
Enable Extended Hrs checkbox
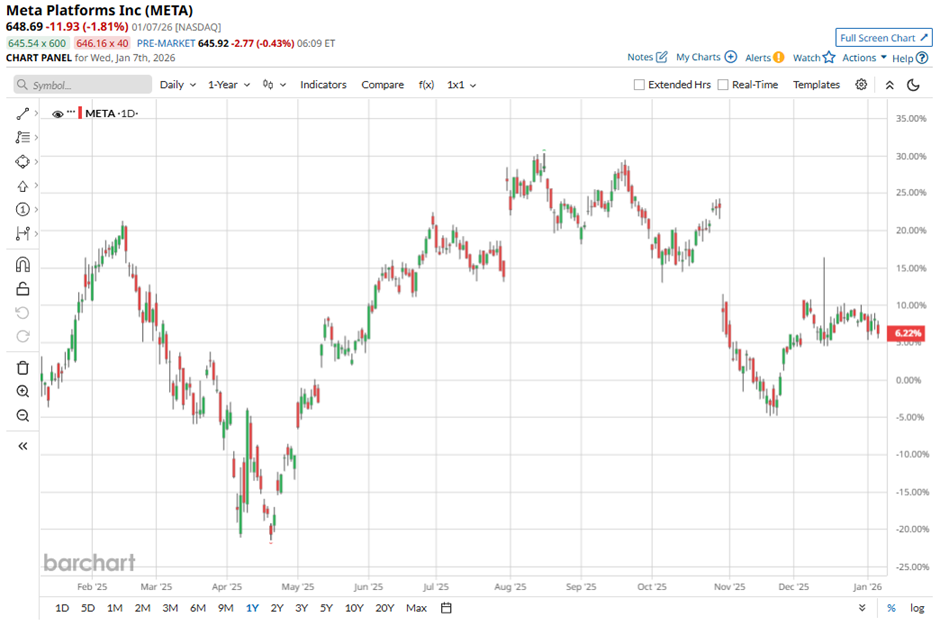pos(639,85)
